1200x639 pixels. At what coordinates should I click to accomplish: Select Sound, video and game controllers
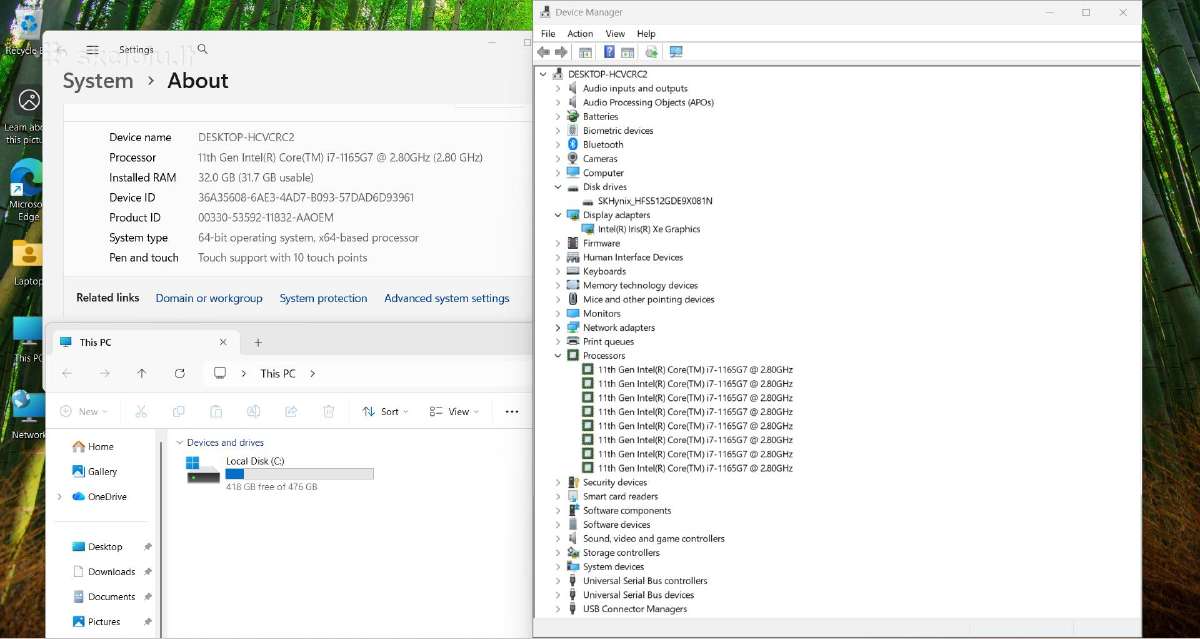(x=654, y=538)
